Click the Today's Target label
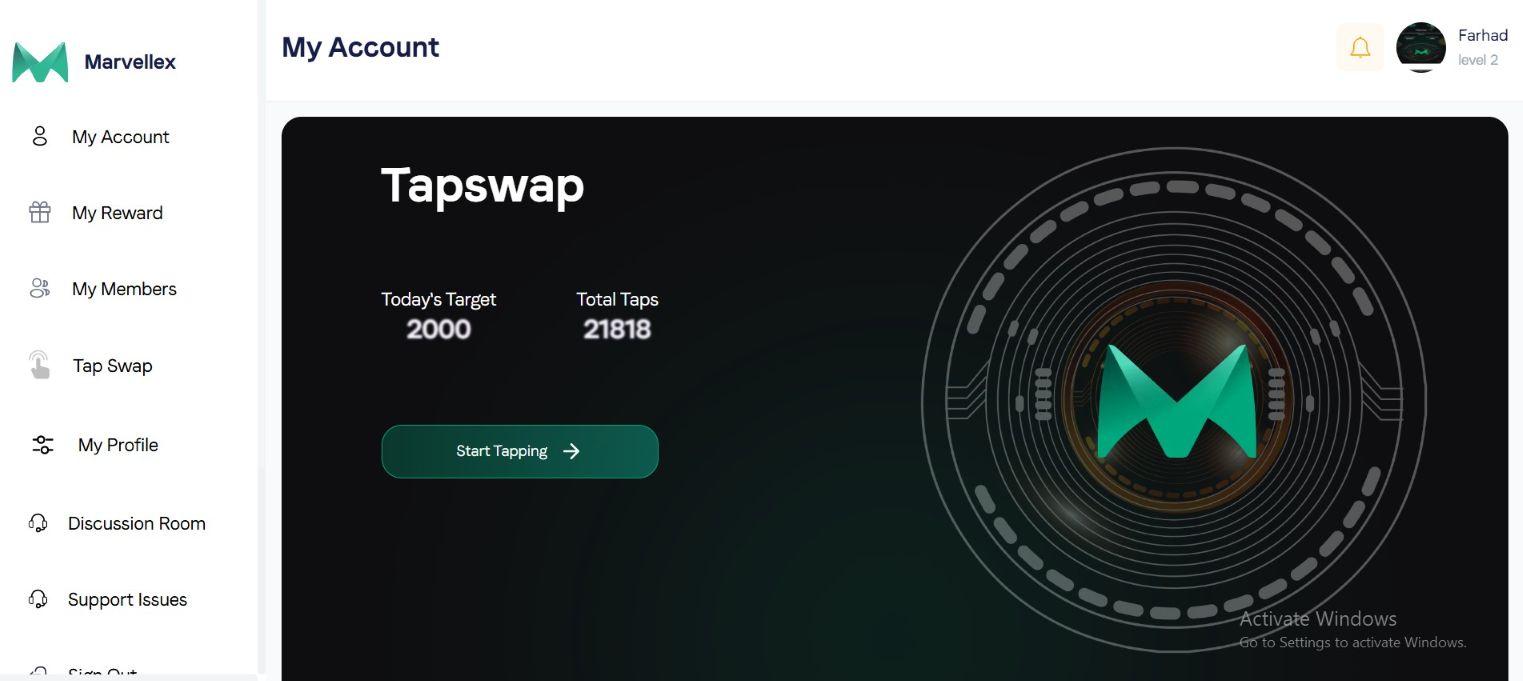1523x681 pixels. coord(438,299)
